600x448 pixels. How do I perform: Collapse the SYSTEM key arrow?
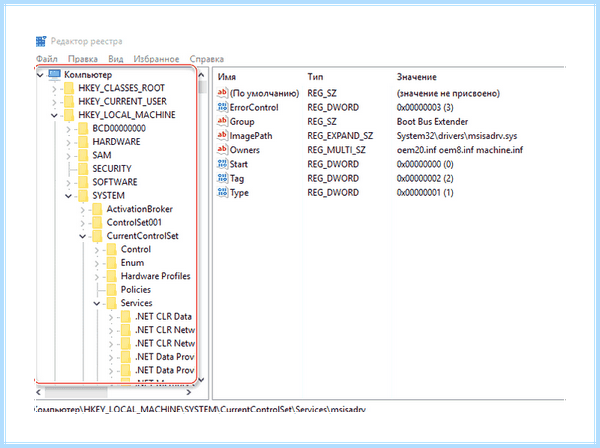click(68, 196)
